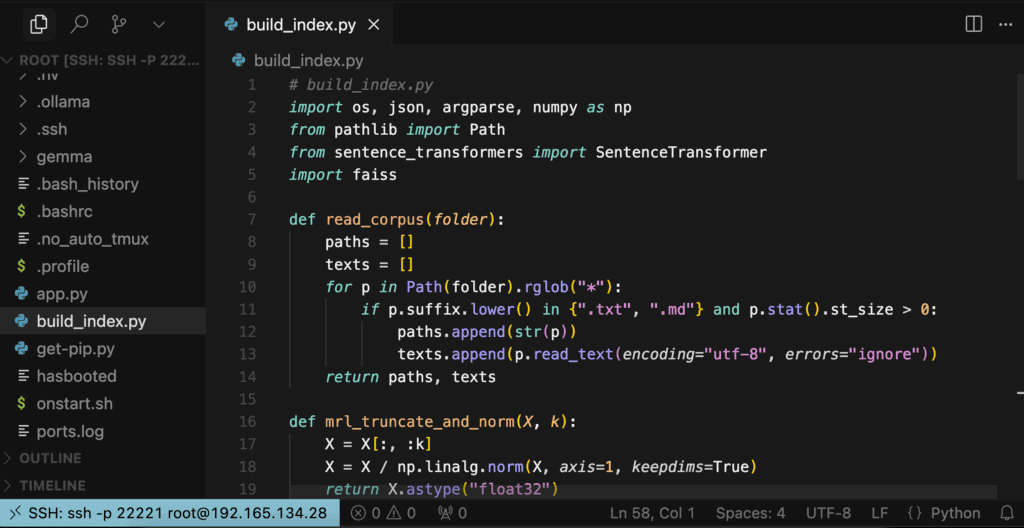Click the 'import faiss' line
The height and width of the screenshot is (528, 1024).
point(343,175)
